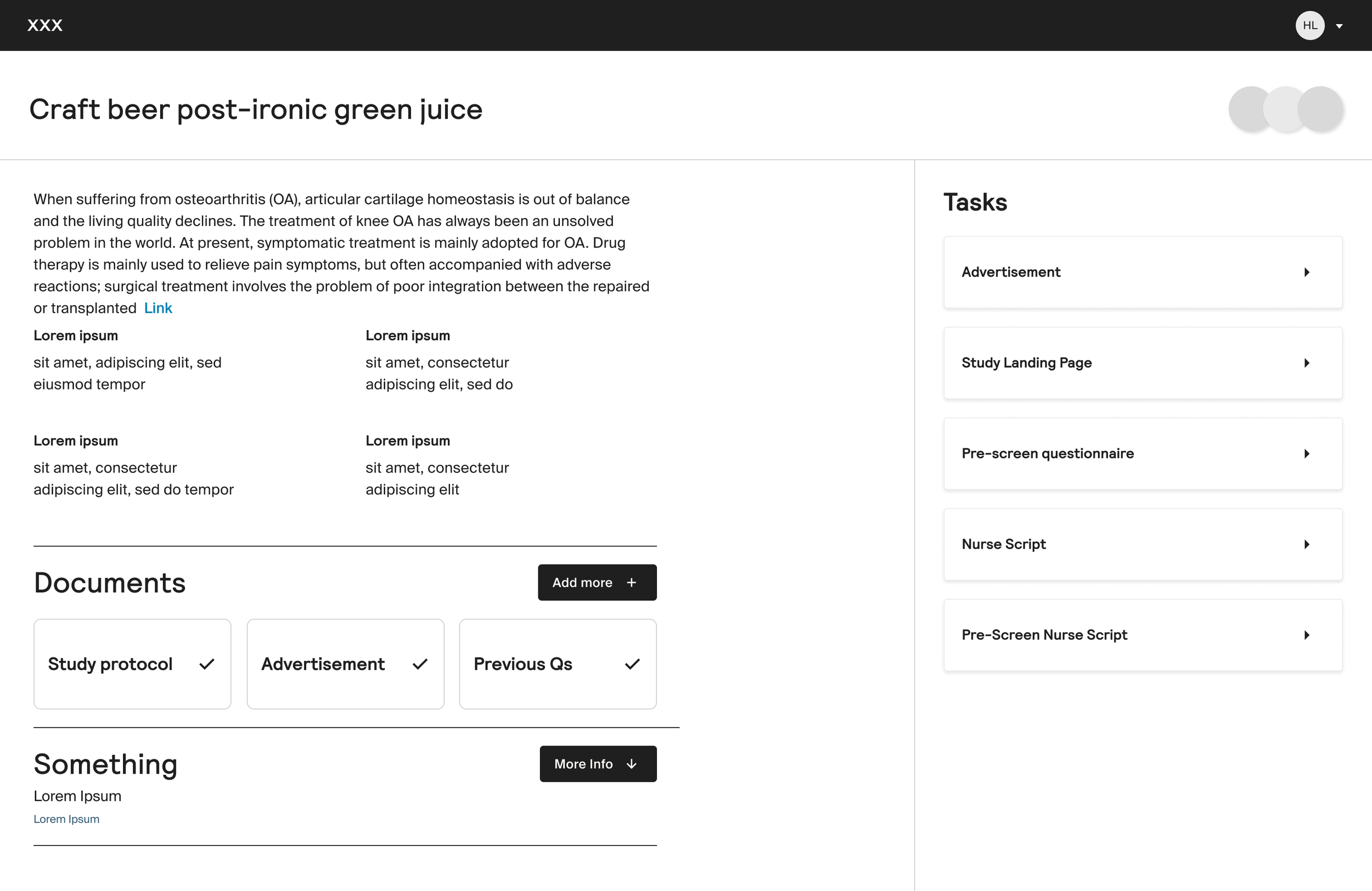The image size is (1372, 891).
Task: Expand the Pre-screen questionnaire arrow
Action: (1306, 454)
